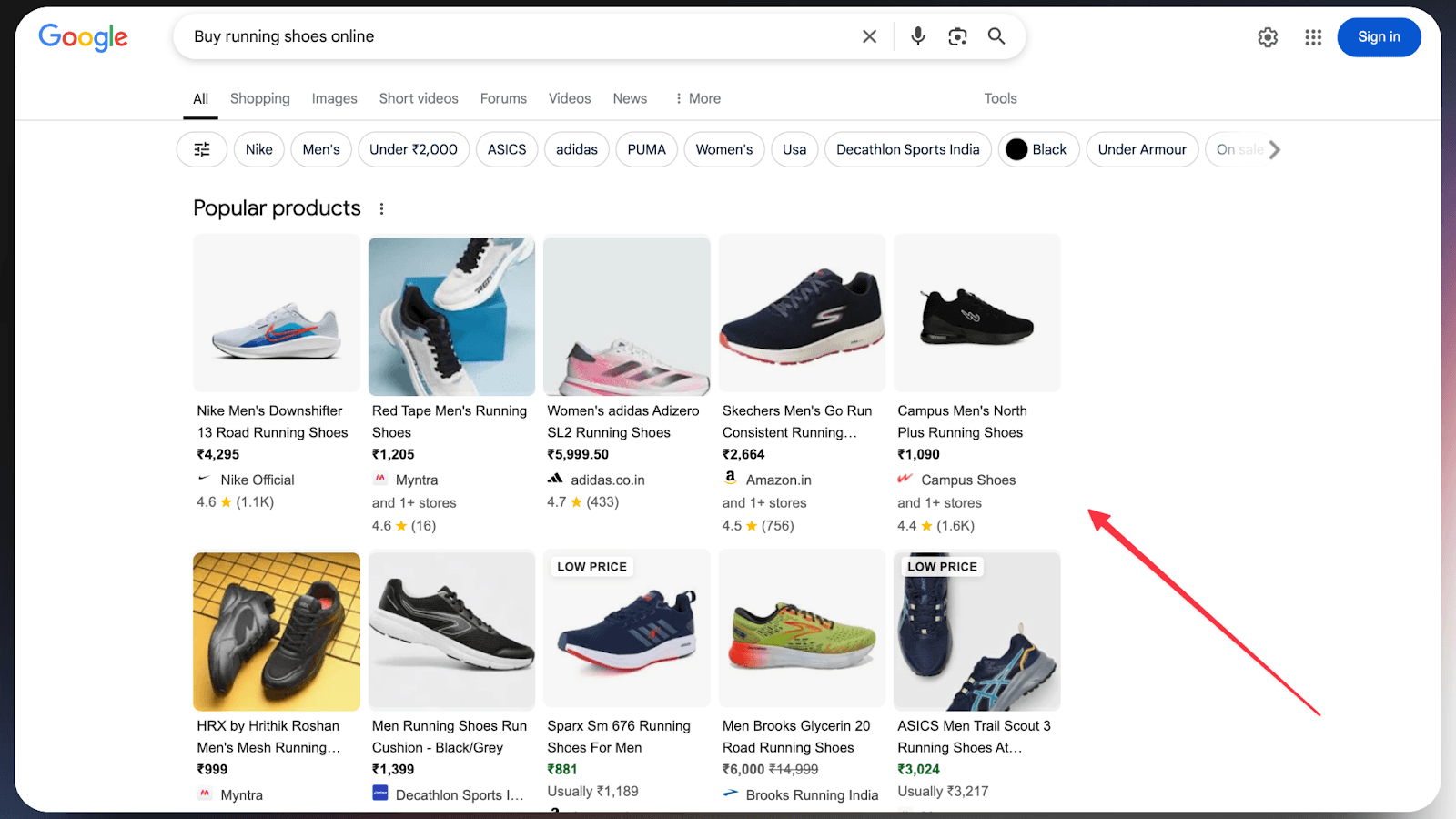Open Popular products three-dot options
The width and height of the screenshot is (1456, 819).
point(381,208)
